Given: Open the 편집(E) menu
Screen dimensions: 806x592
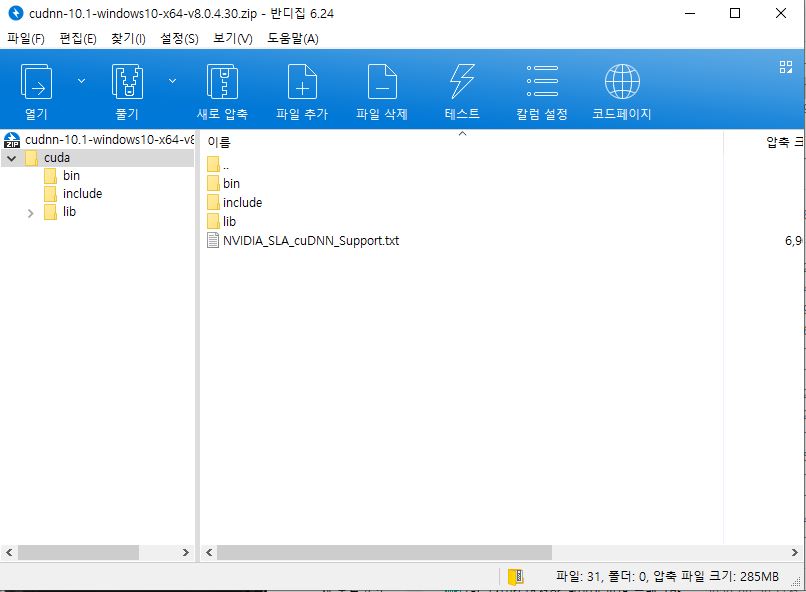Looking at the screenshot, I should 78,39.
